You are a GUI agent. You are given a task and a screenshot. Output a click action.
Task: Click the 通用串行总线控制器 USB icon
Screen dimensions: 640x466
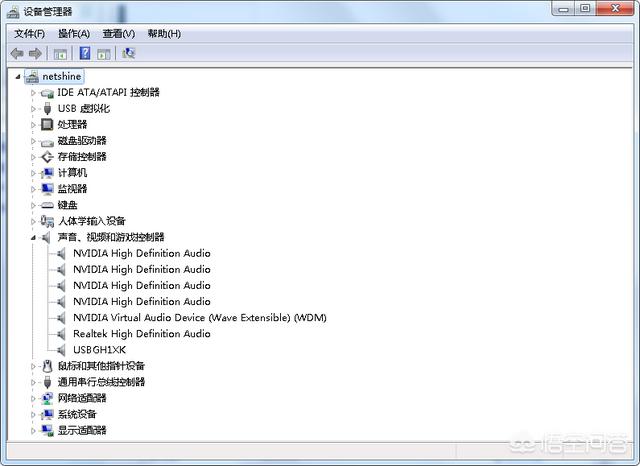[47, 382]
